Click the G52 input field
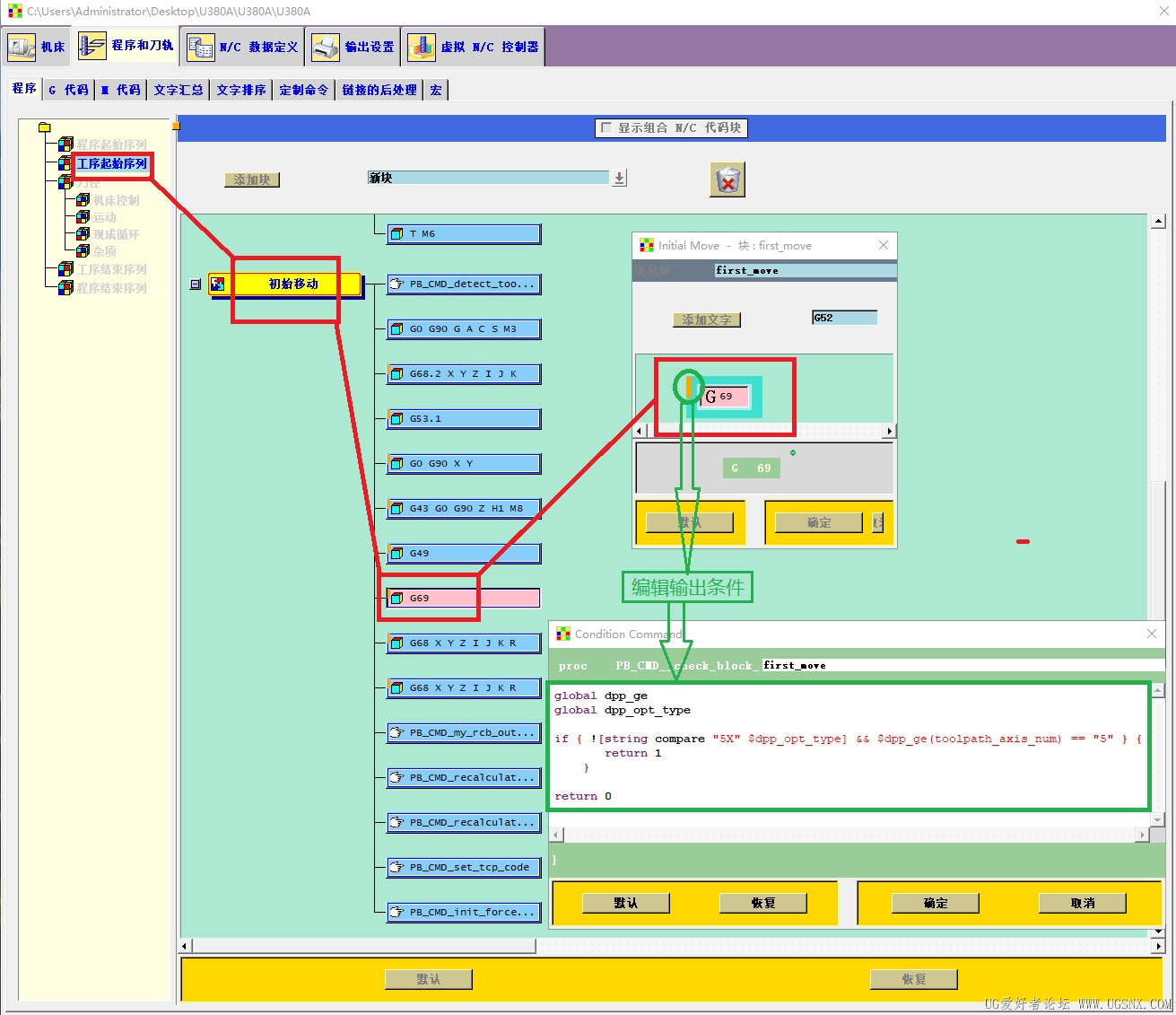This screenshot has width=1176, height=1015. (x=844, y=318)
